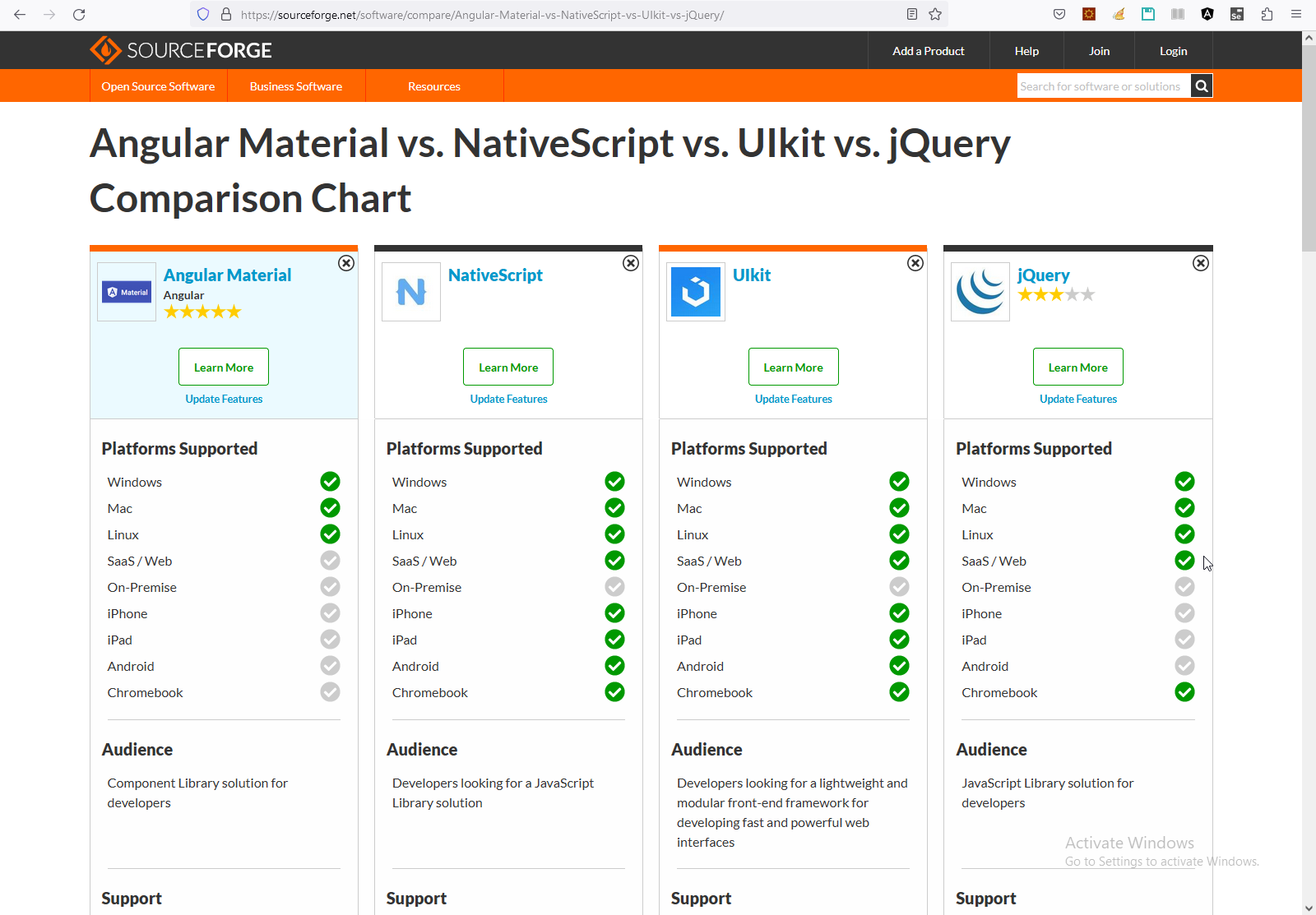Open the Open Source Software menu
1316x915 pixels.
point(158,86)
